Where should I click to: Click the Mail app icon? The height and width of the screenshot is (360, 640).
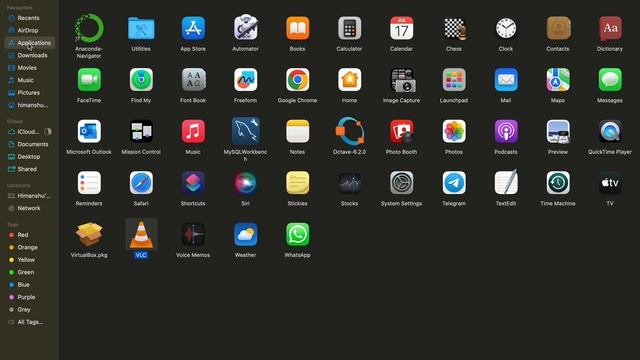tap(506, 80)
